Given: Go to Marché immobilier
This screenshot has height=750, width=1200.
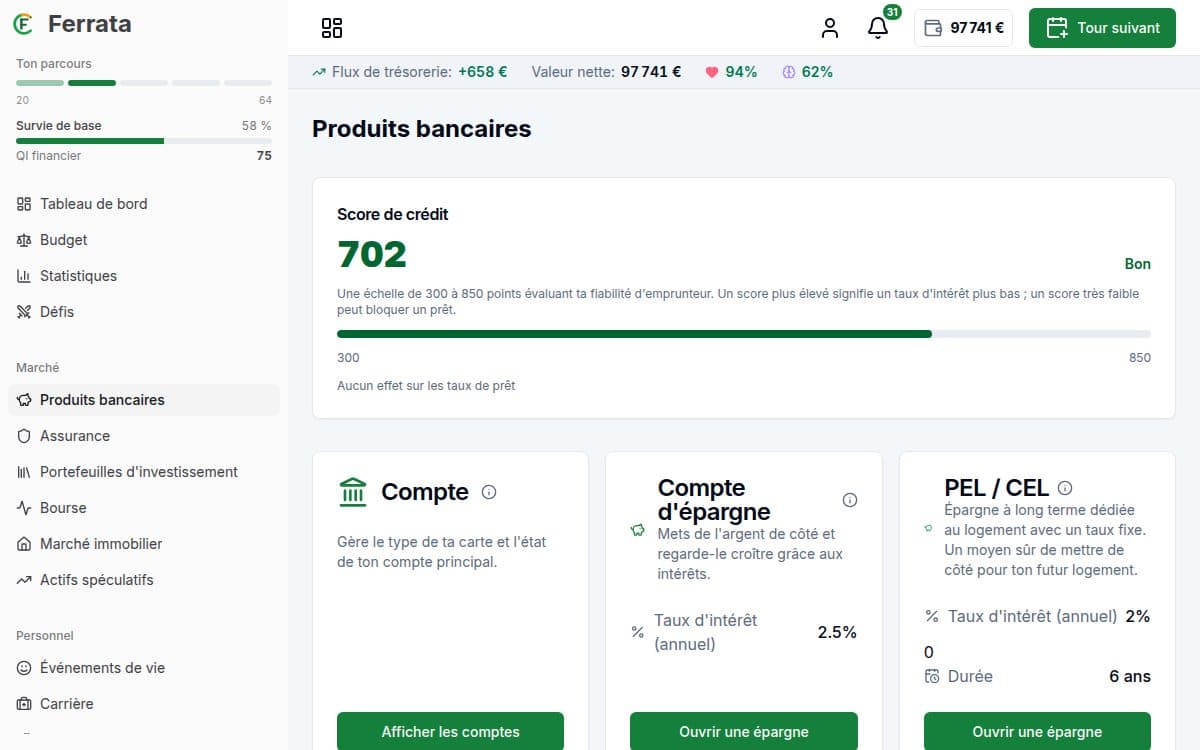Looking at the screenshot, I should [x=144, y=544].
